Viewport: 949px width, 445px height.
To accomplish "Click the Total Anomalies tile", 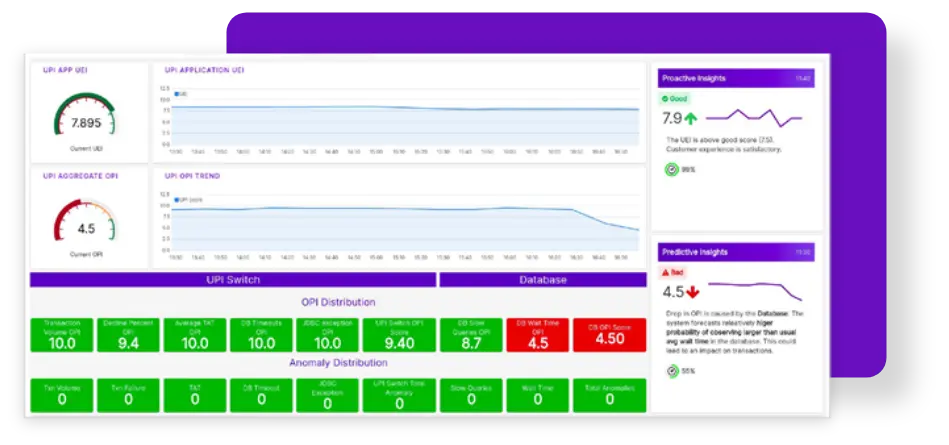I will (609, 394).
